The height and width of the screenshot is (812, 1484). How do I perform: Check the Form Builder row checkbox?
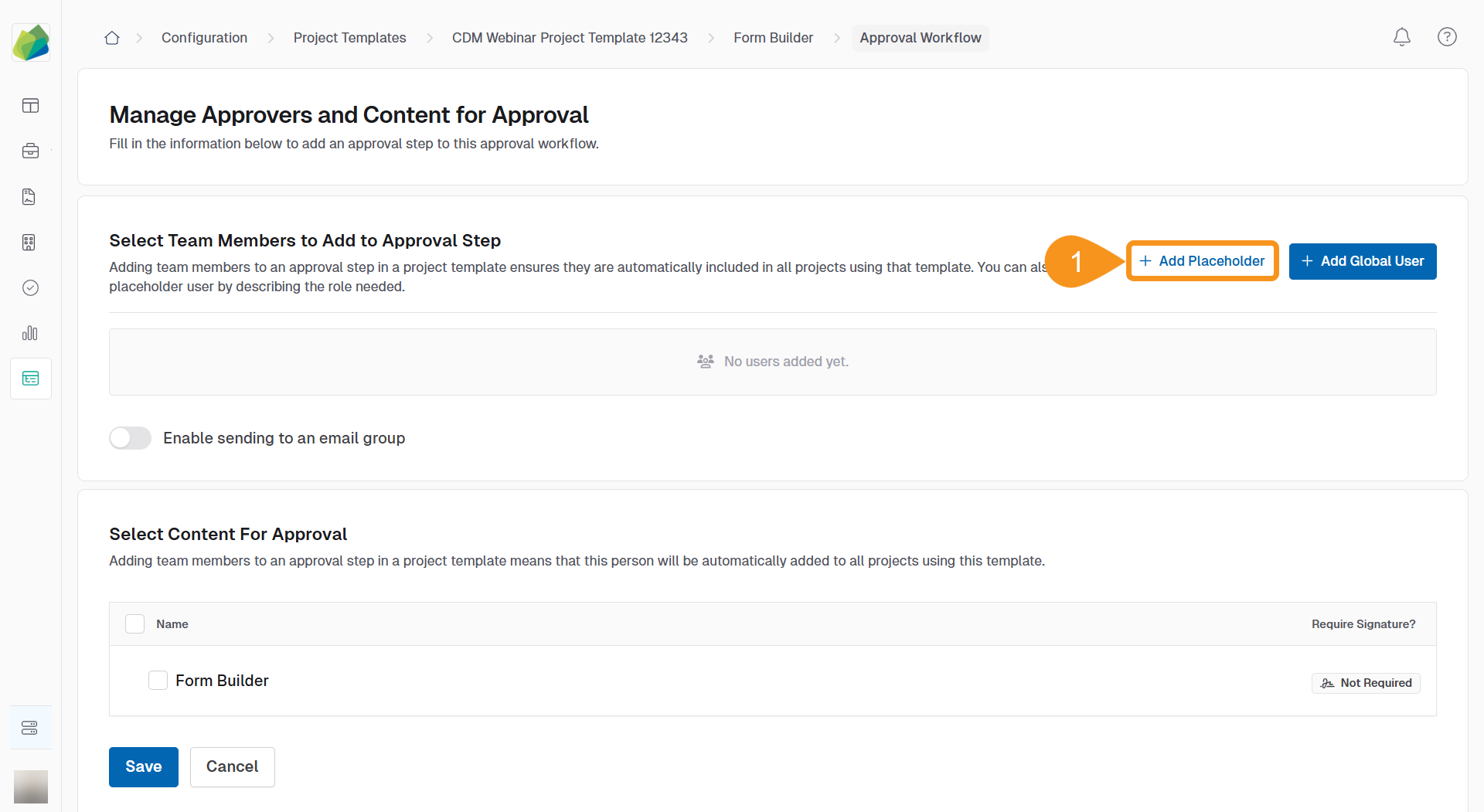click(x=158, y=680)
